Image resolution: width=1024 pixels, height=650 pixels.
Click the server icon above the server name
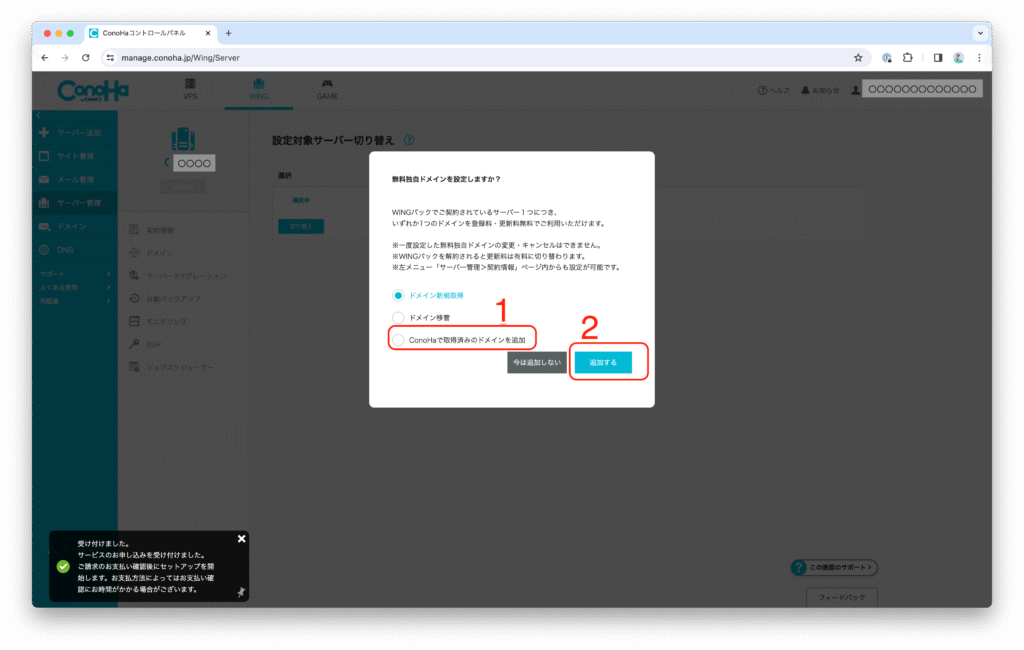coord(184,139)
